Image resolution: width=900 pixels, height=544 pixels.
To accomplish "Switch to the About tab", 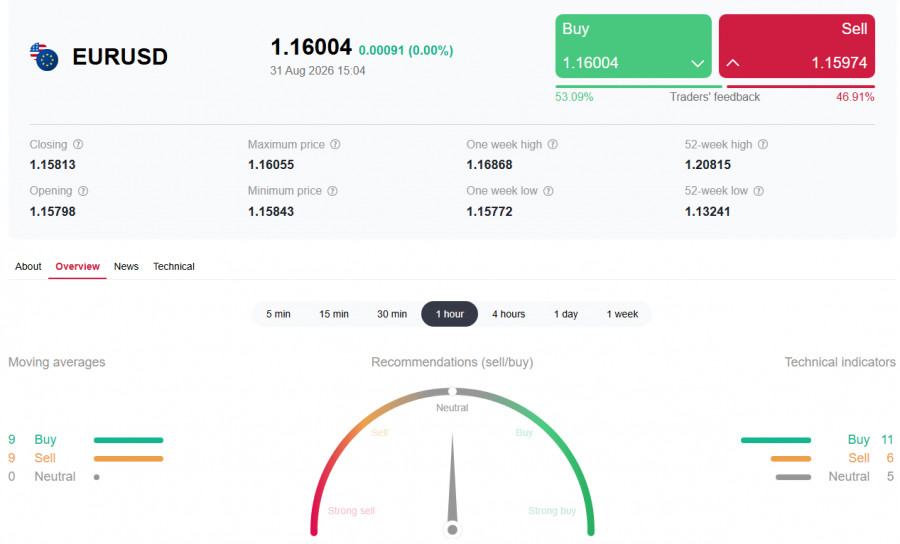I will (x=28, y=266).
